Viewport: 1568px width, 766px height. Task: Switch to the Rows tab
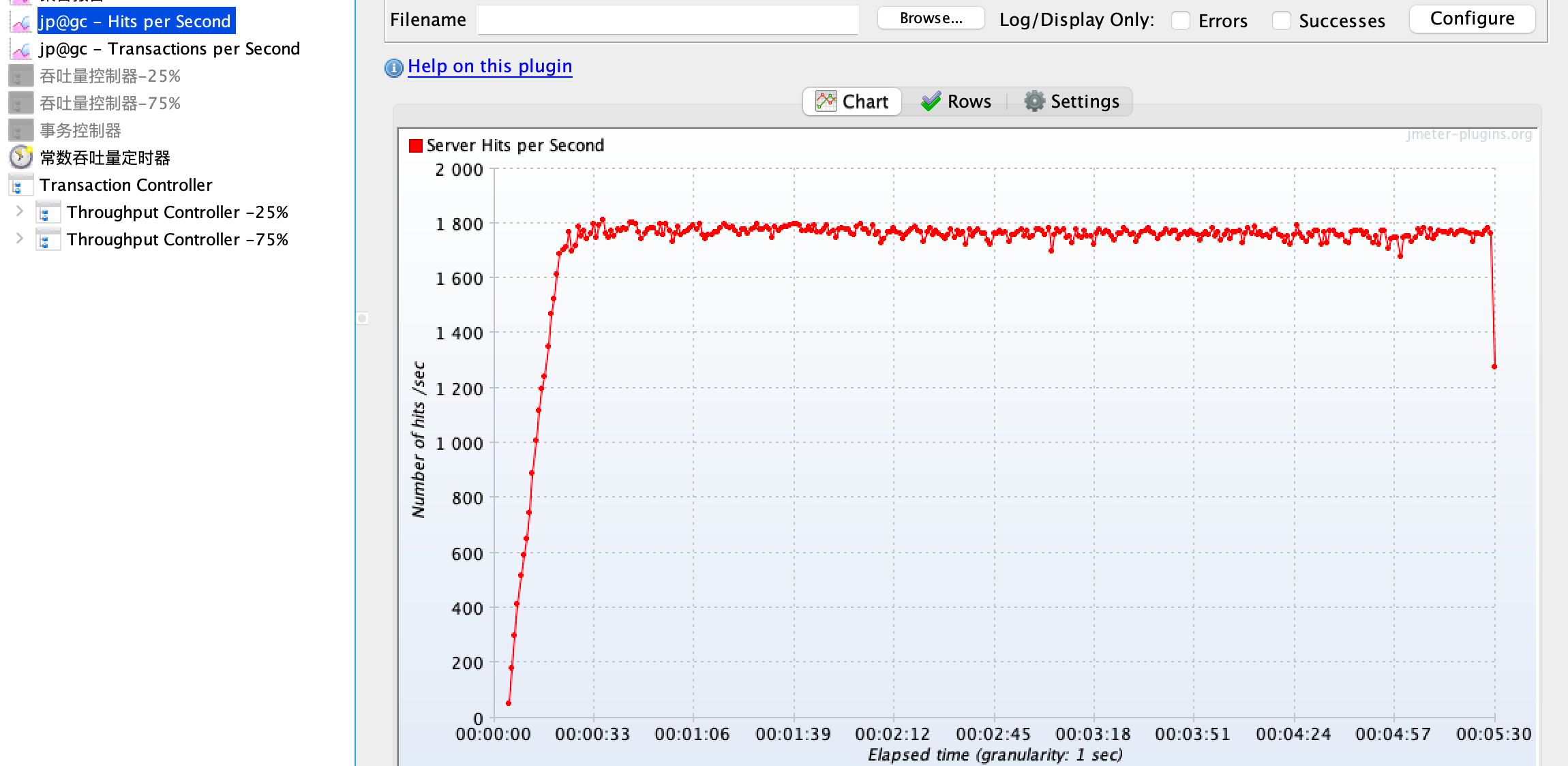tap(956, 102)
